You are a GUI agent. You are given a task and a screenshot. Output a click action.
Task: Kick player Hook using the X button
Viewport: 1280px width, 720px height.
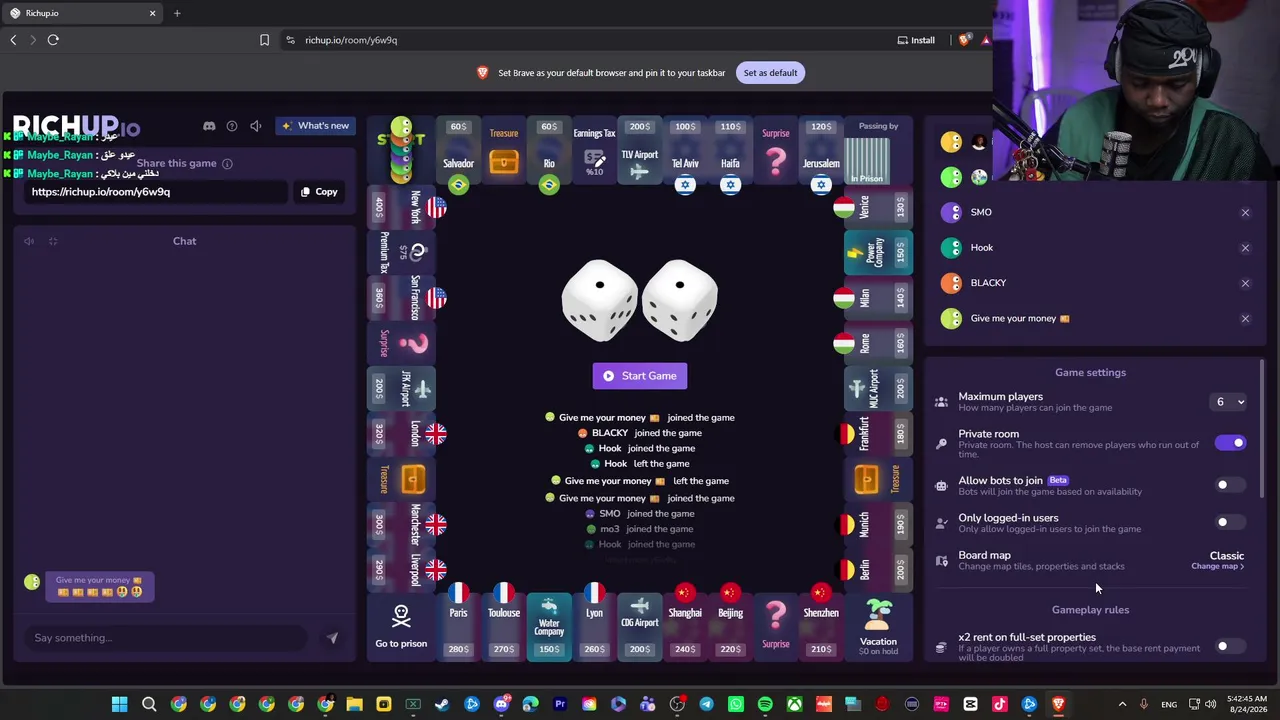pos(1245,248)
